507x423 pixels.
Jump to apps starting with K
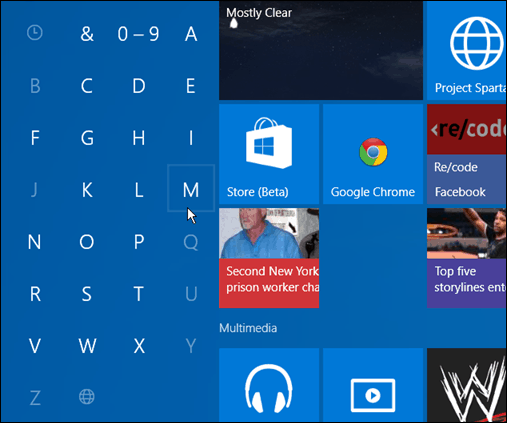point(87,190)
